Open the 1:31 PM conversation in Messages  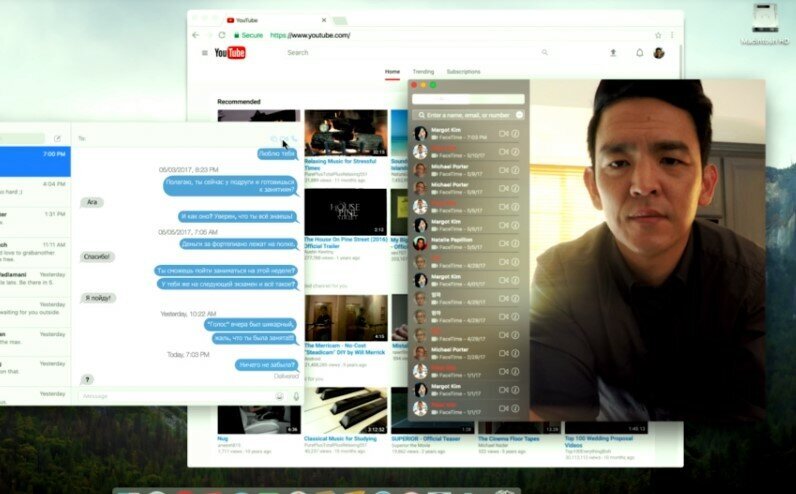tap(35, 221)
